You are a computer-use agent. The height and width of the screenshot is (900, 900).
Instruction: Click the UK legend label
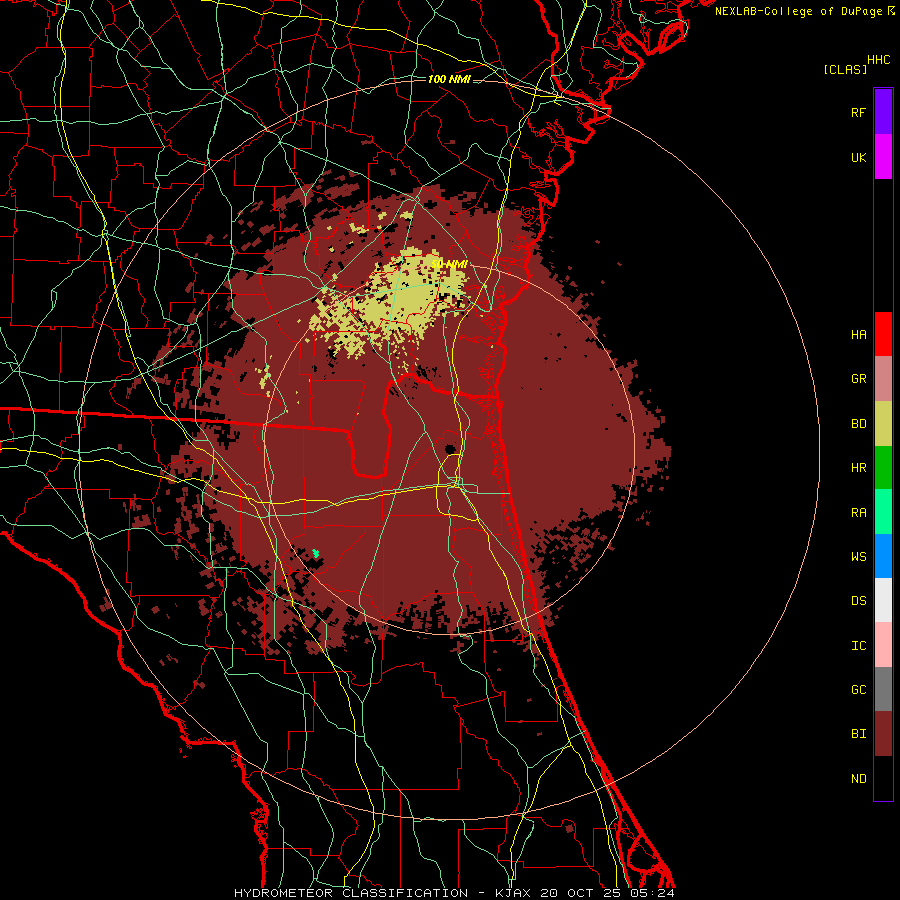(858, 157)
